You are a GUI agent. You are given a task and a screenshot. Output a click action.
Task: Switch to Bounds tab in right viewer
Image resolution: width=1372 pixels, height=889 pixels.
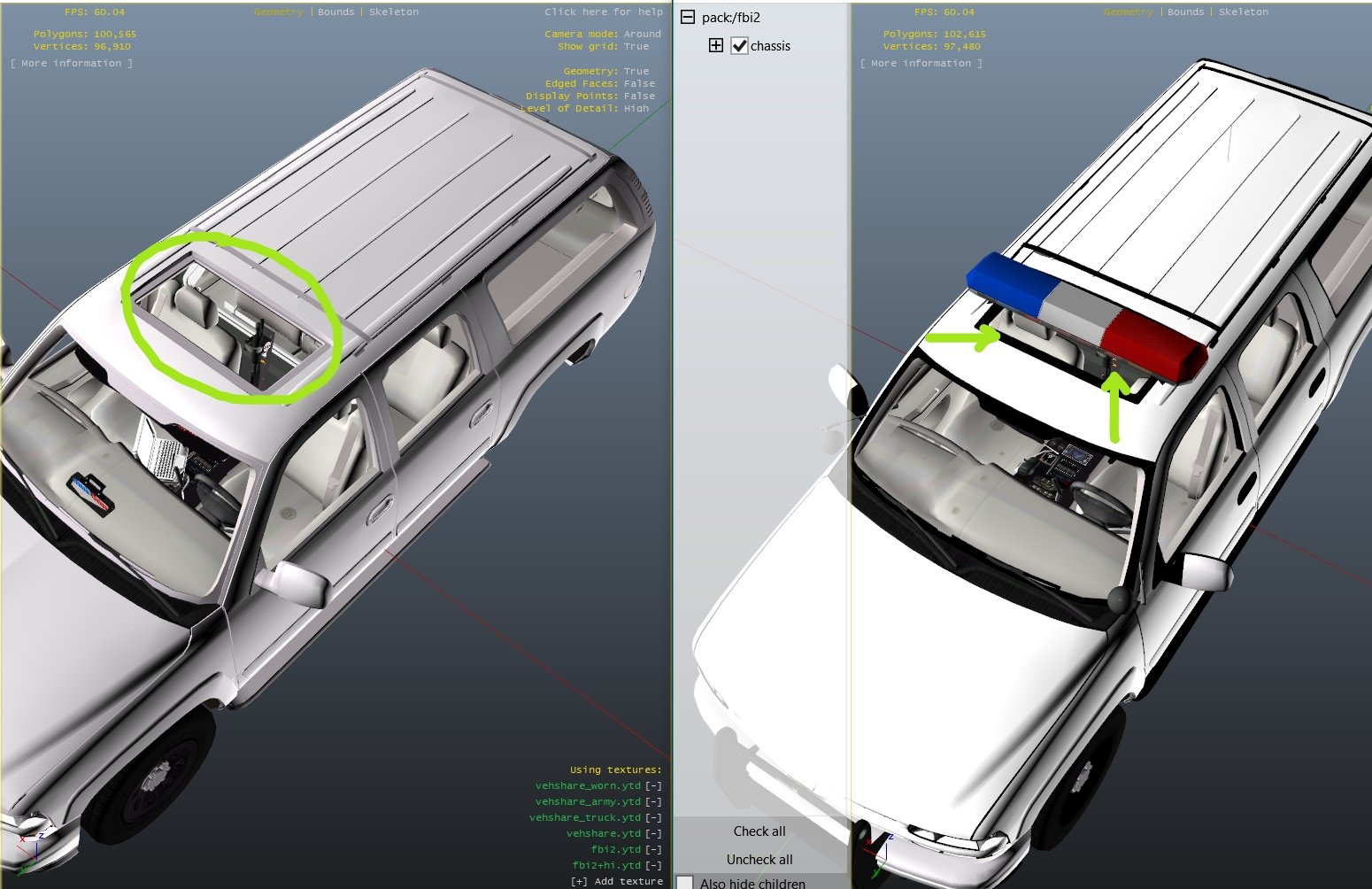[x=1185, y=12]
